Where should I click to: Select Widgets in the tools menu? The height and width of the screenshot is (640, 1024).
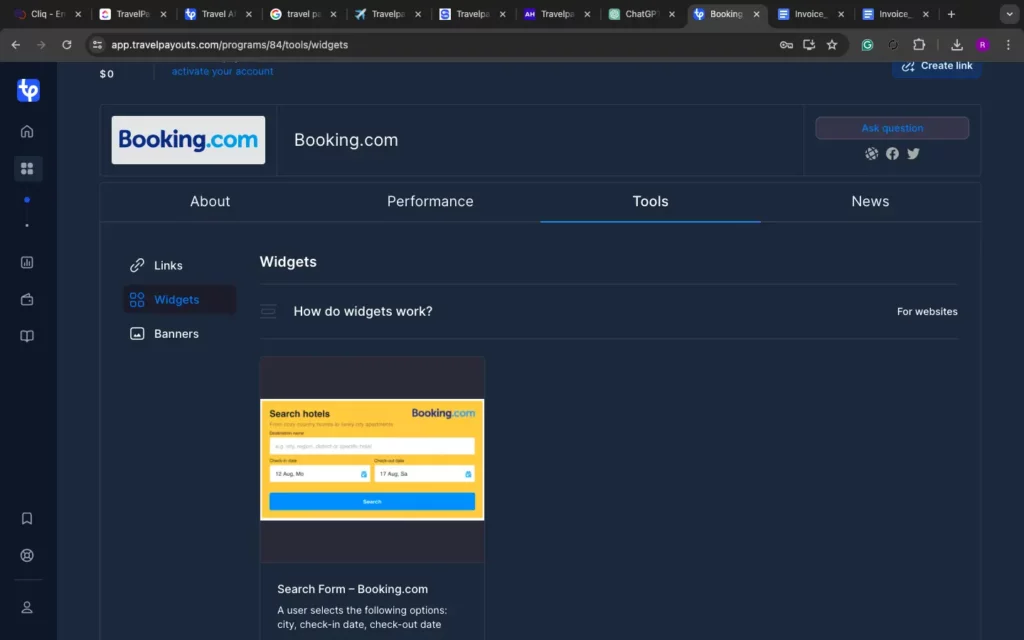(180, 299)
